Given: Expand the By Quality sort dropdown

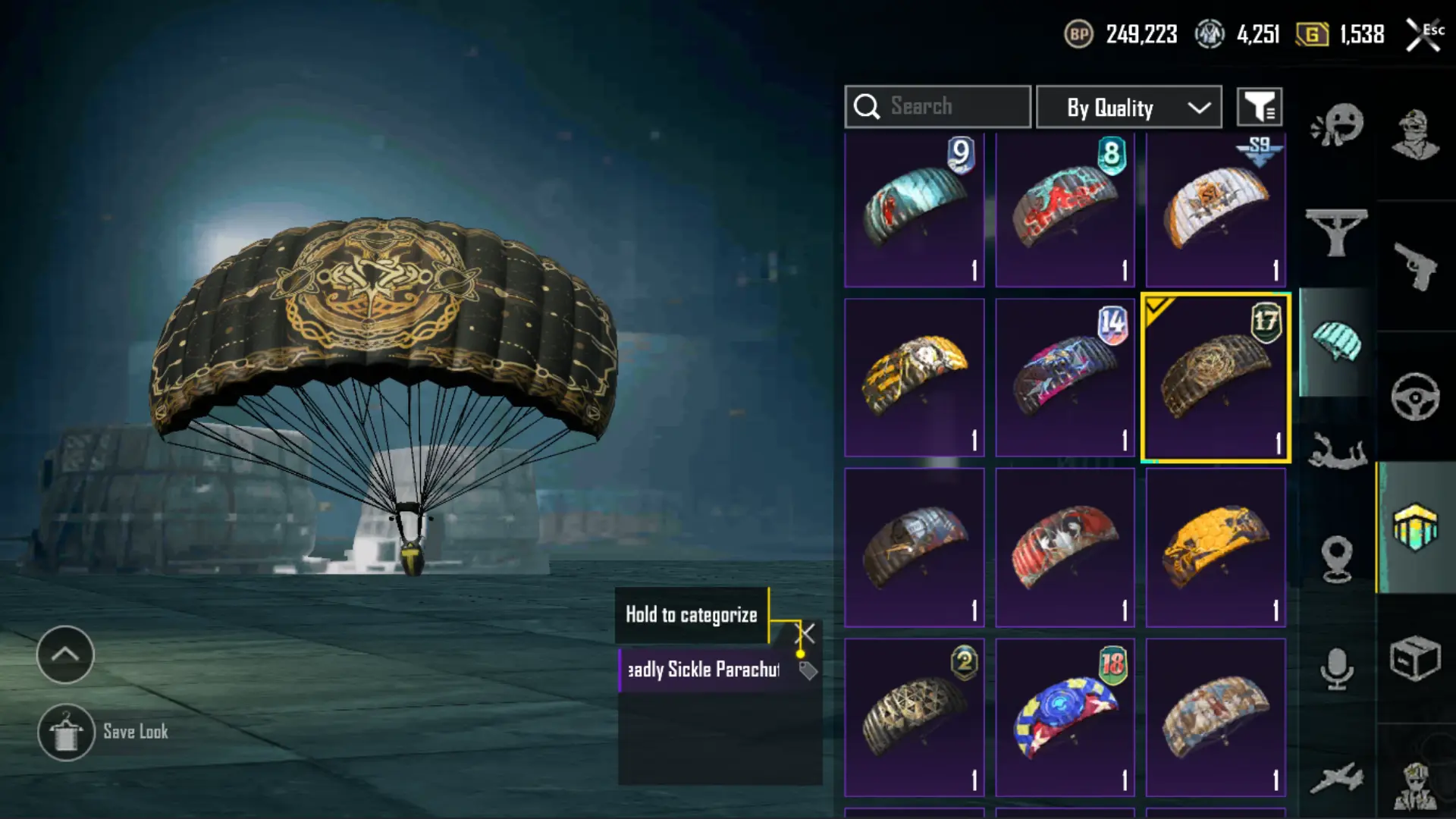Looking at the screenshot, I should click(x=1129, y=107).
